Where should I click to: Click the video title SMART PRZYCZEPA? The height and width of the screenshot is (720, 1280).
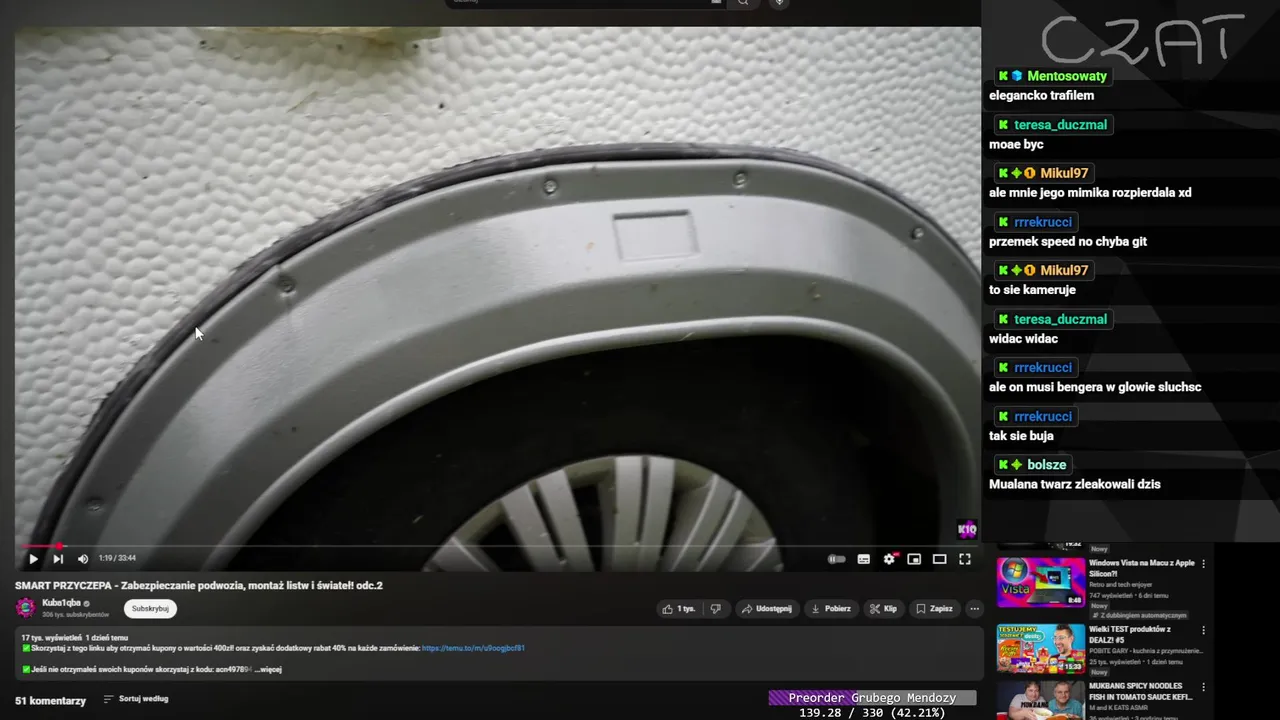(198, 586)
